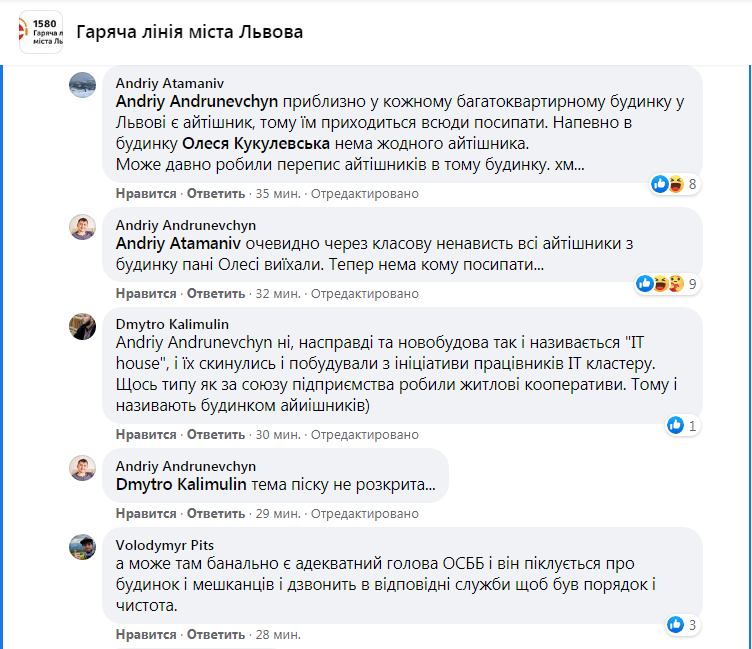Open Dmytro Kalimulin's avatar picture
The width and height of the screenshot is (752, 649).
coord(82,326)
